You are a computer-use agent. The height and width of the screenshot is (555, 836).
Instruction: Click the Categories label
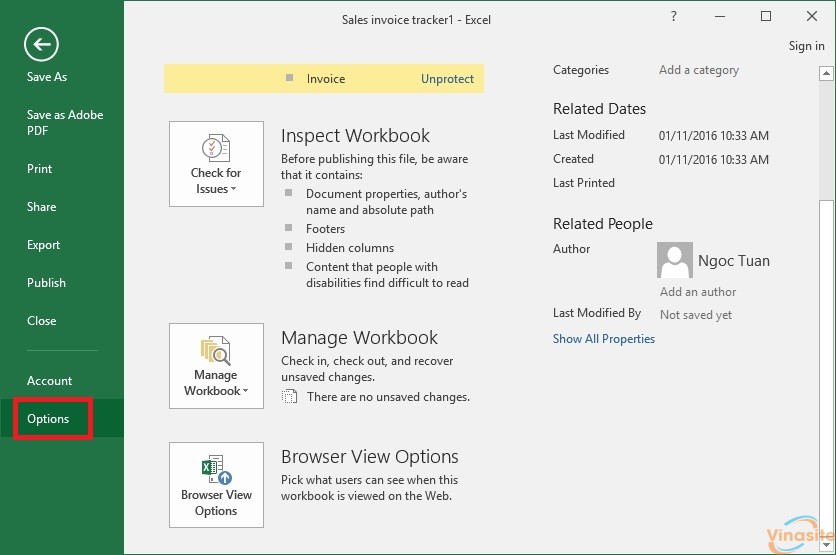pos(581,70)
